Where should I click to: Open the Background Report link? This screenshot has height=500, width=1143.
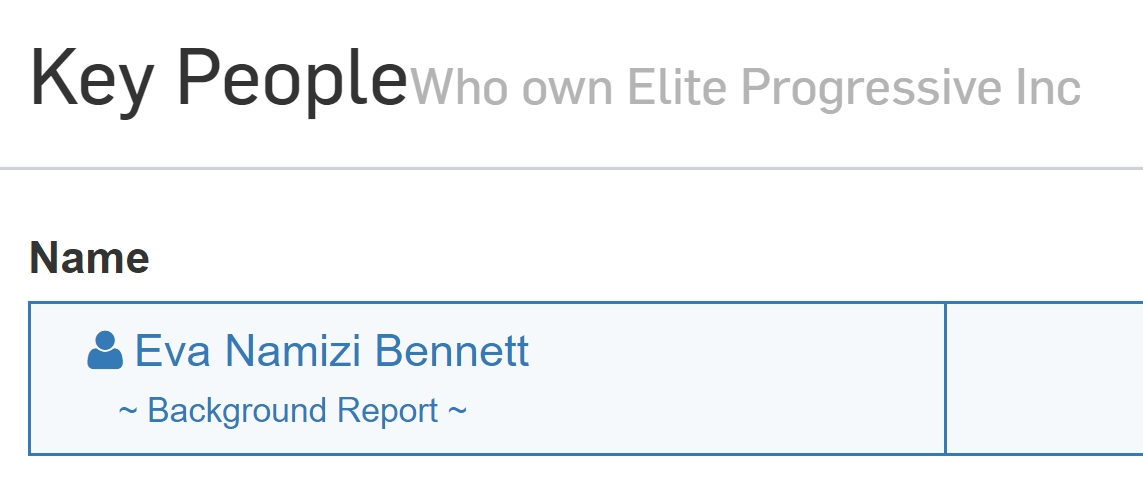pyautogui.click(x=292, y=410)
